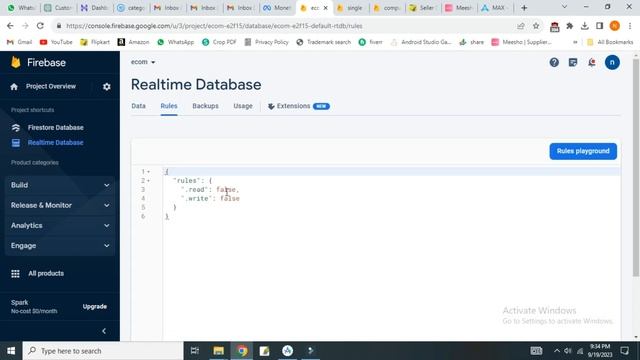Switch to the Usage tab
This screenshot has width=640, height=360.
pos(243,106)
